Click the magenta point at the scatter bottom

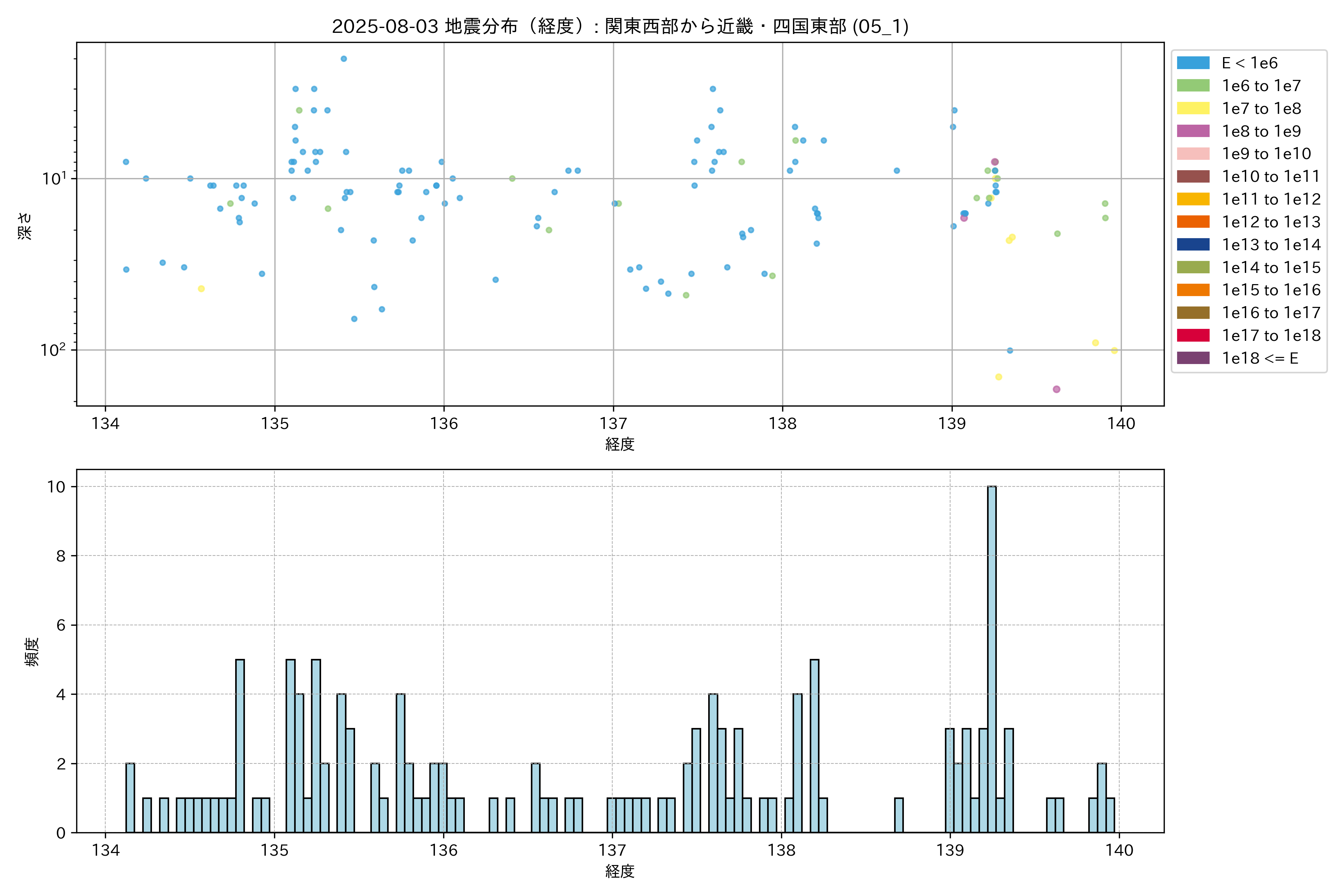(1056, 389)
